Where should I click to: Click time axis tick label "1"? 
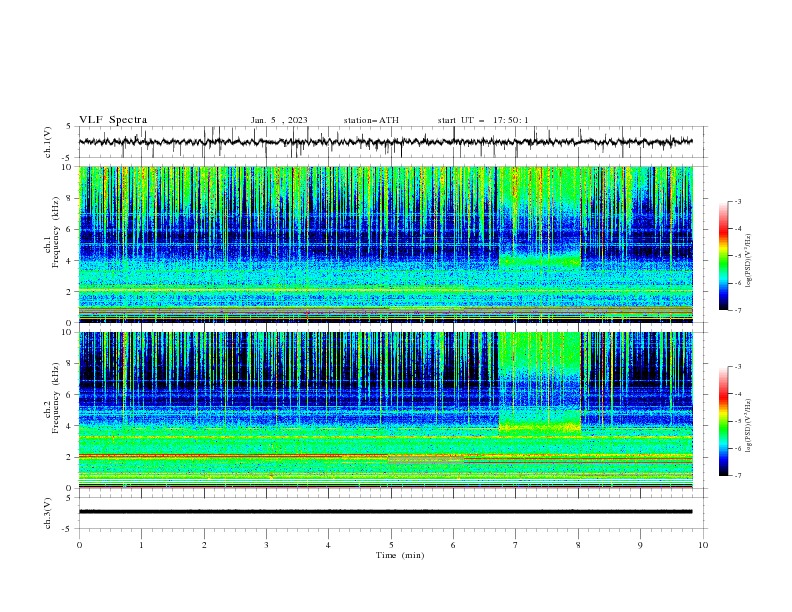142,545
